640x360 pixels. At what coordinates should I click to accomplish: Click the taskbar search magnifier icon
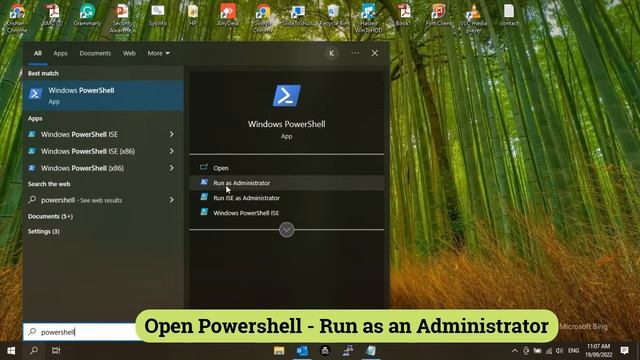pyautogui.click(x=34, y=351)
